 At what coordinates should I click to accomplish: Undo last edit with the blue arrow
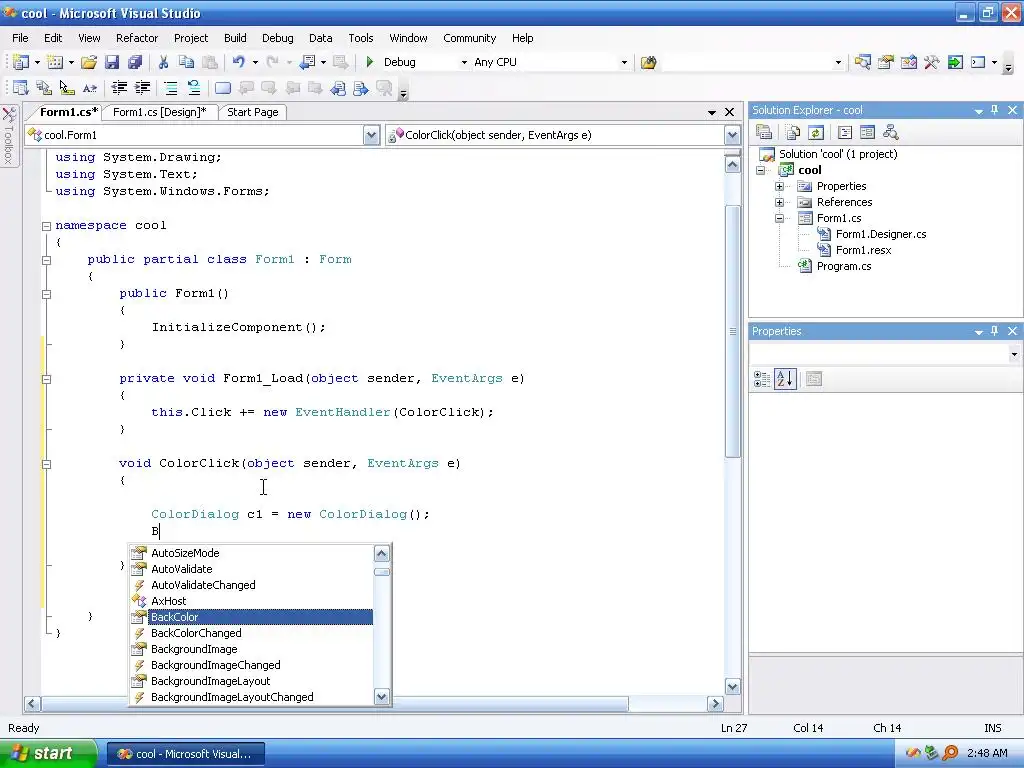[x=238, y=62]
